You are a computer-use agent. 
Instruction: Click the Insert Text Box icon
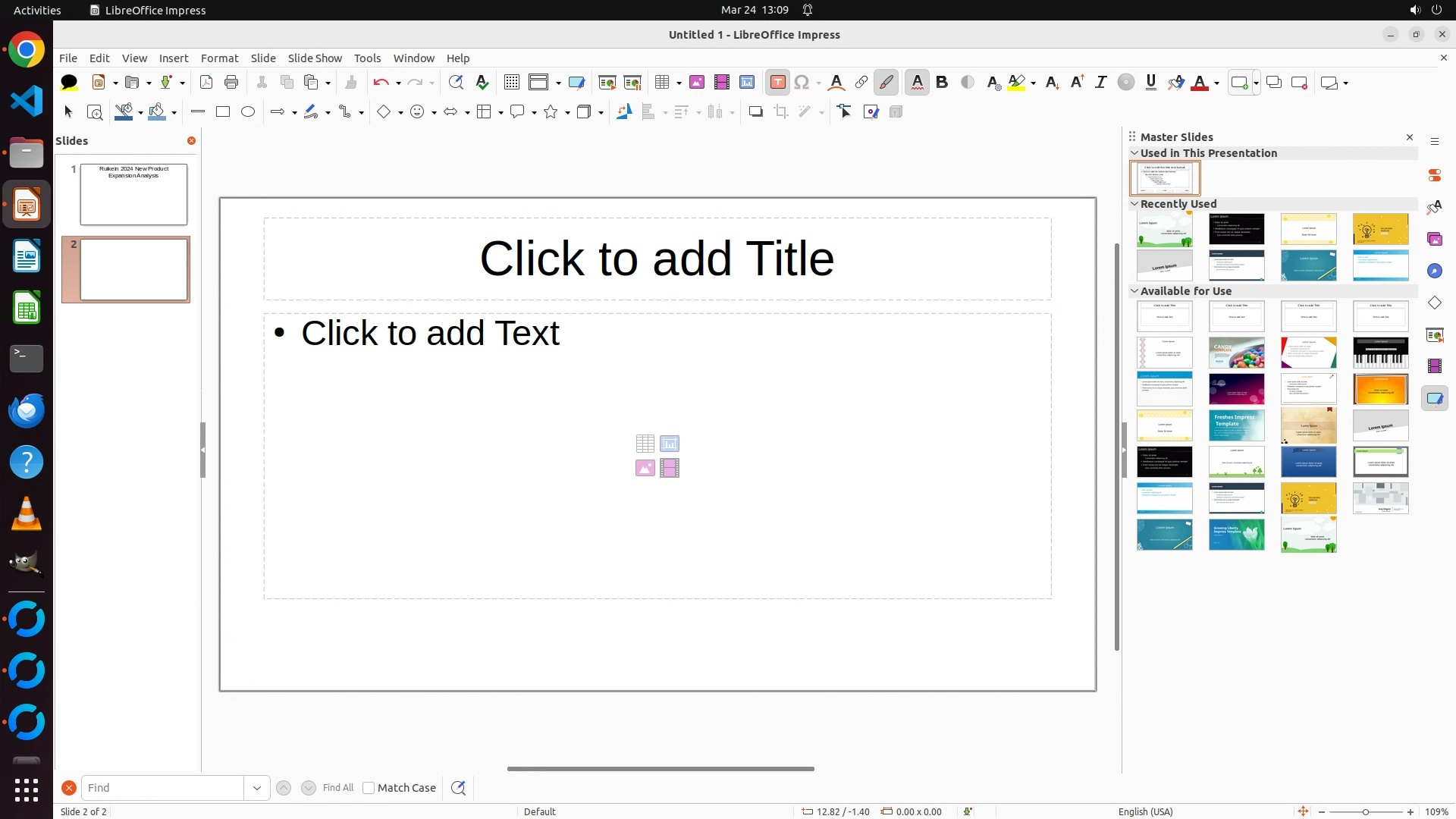pyautogui.click(x=777, y=83)
